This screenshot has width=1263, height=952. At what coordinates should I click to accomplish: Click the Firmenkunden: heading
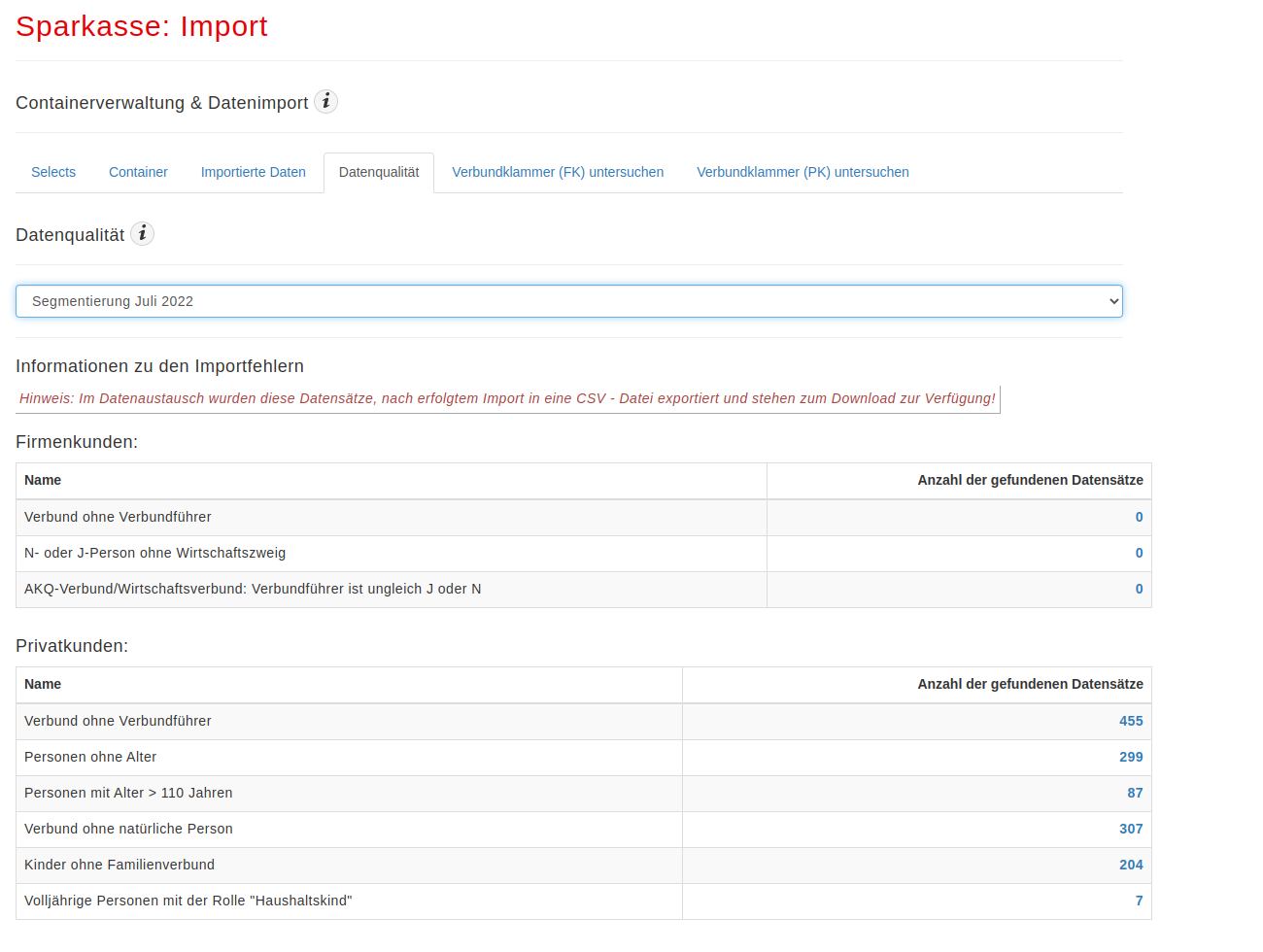[77, 442]
